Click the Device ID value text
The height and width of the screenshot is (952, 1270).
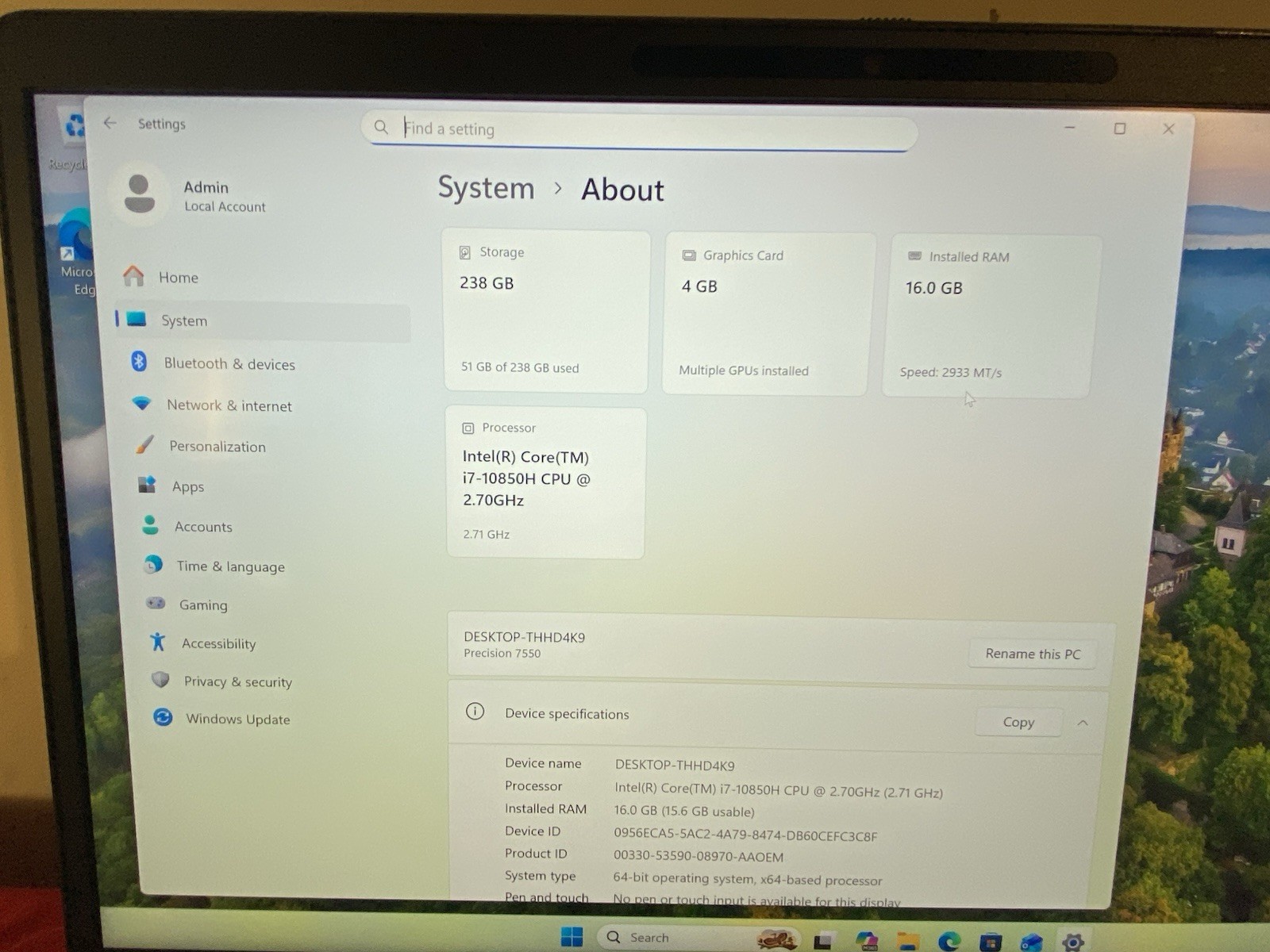pos(745,835)
